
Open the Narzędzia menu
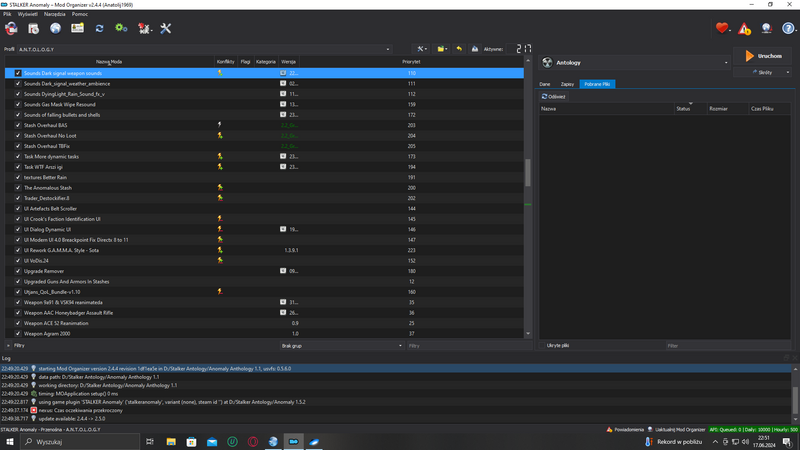coord(54,15)
